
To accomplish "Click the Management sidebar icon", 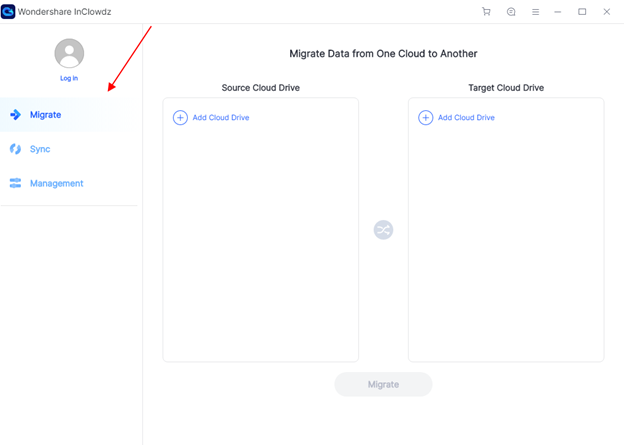I will pos(15,183).
